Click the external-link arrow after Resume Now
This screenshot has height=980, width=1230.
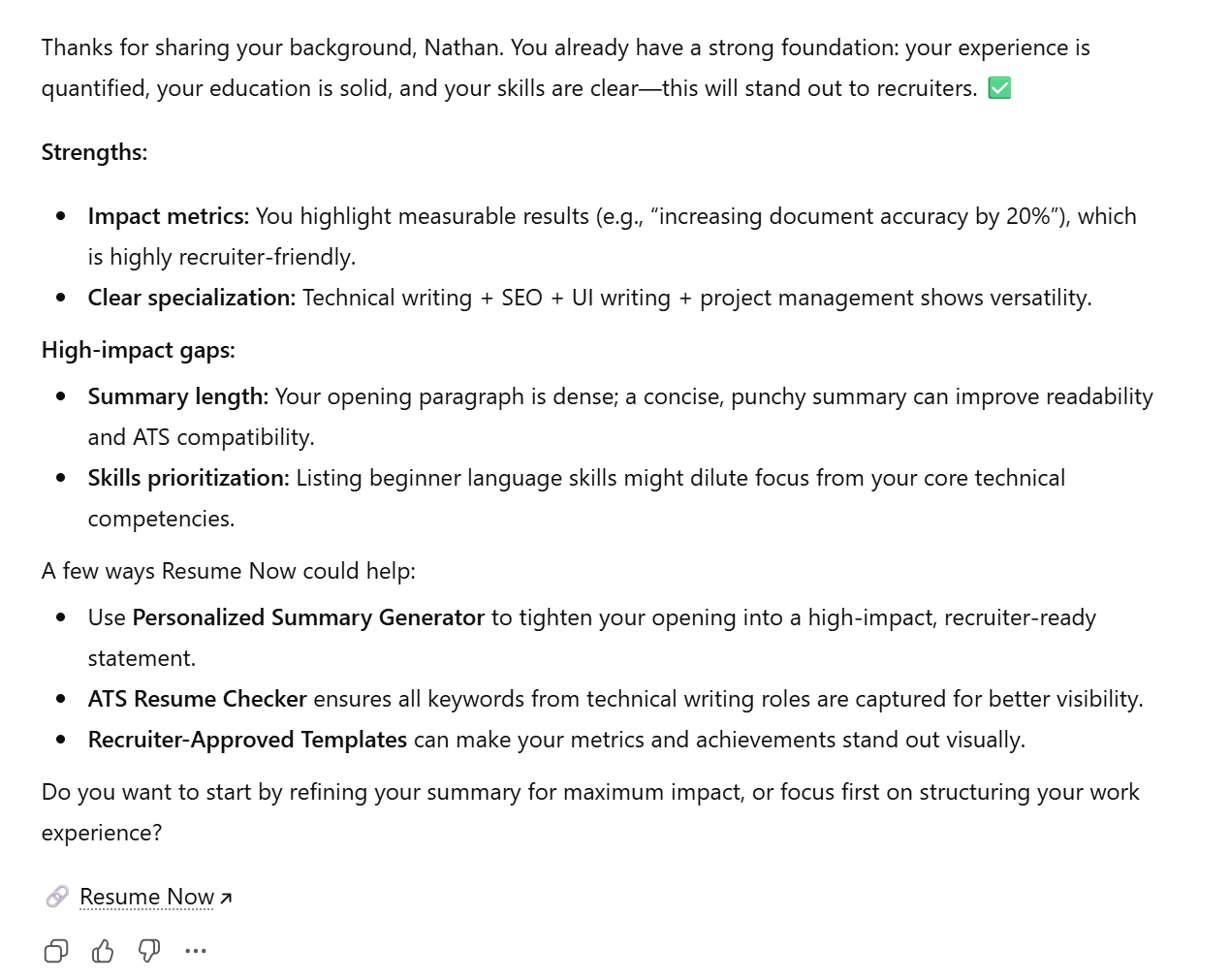[x=226, y=897]
